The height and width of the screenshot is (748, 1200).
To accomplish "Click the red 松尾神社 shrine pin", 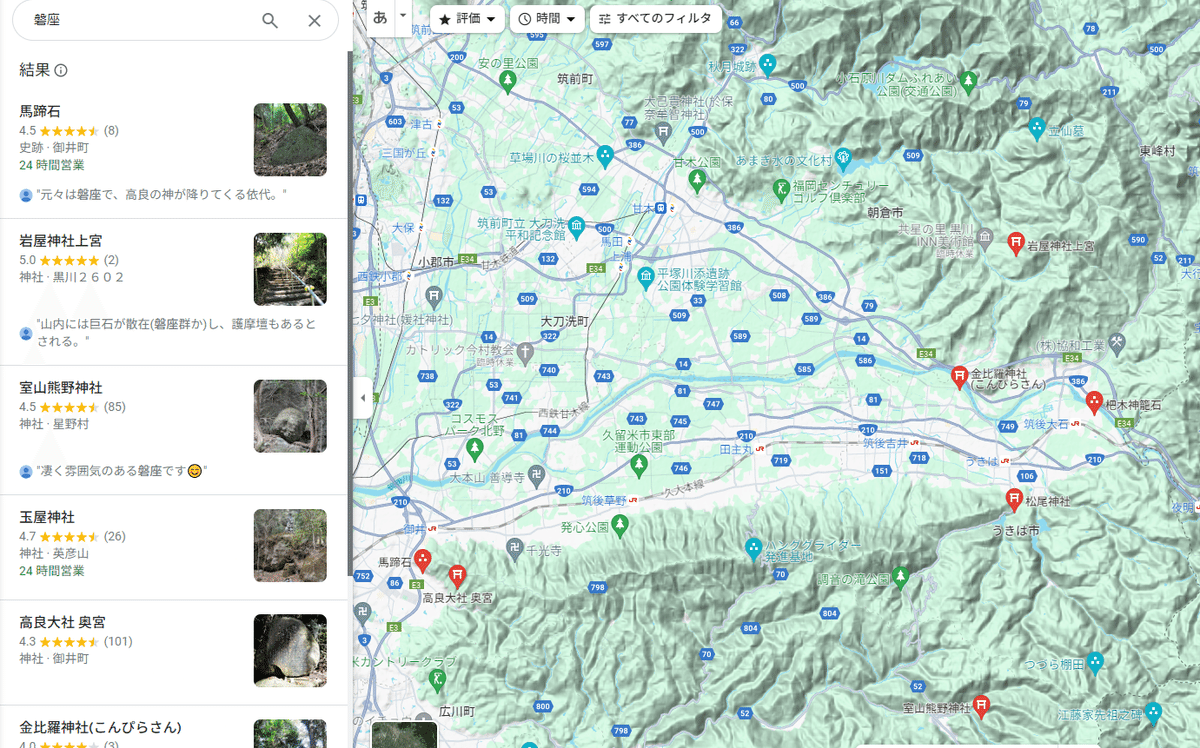I will (x=1013, y=500).
